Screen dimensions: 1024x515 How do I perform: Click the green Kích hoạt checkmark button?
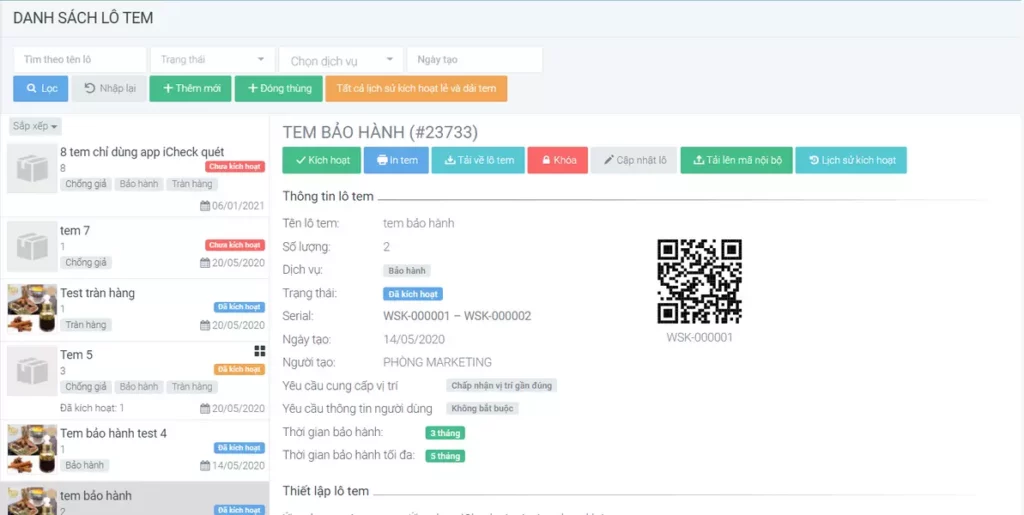[x=322, y=161]
